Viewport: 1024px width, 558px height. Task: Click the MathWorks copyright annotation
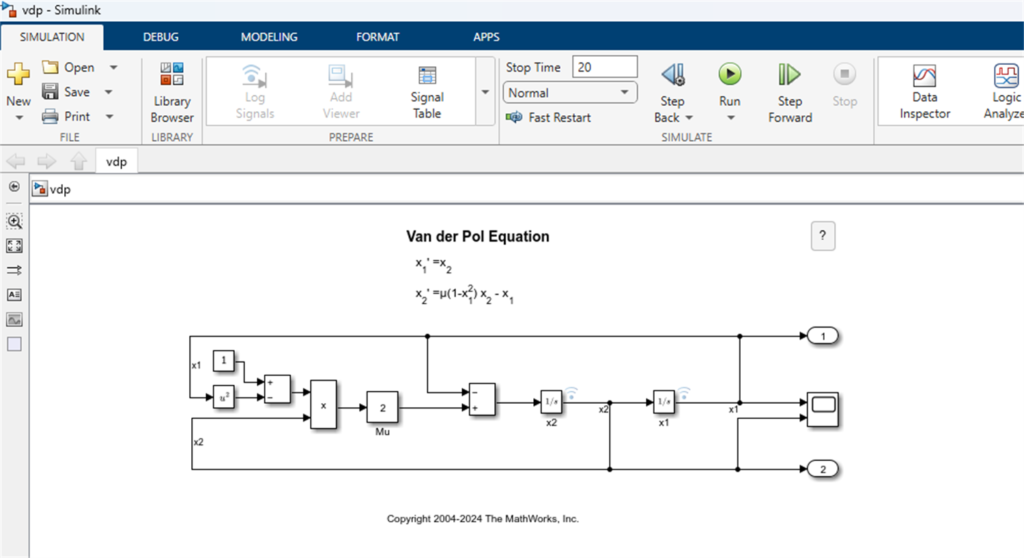pos(483,519)
